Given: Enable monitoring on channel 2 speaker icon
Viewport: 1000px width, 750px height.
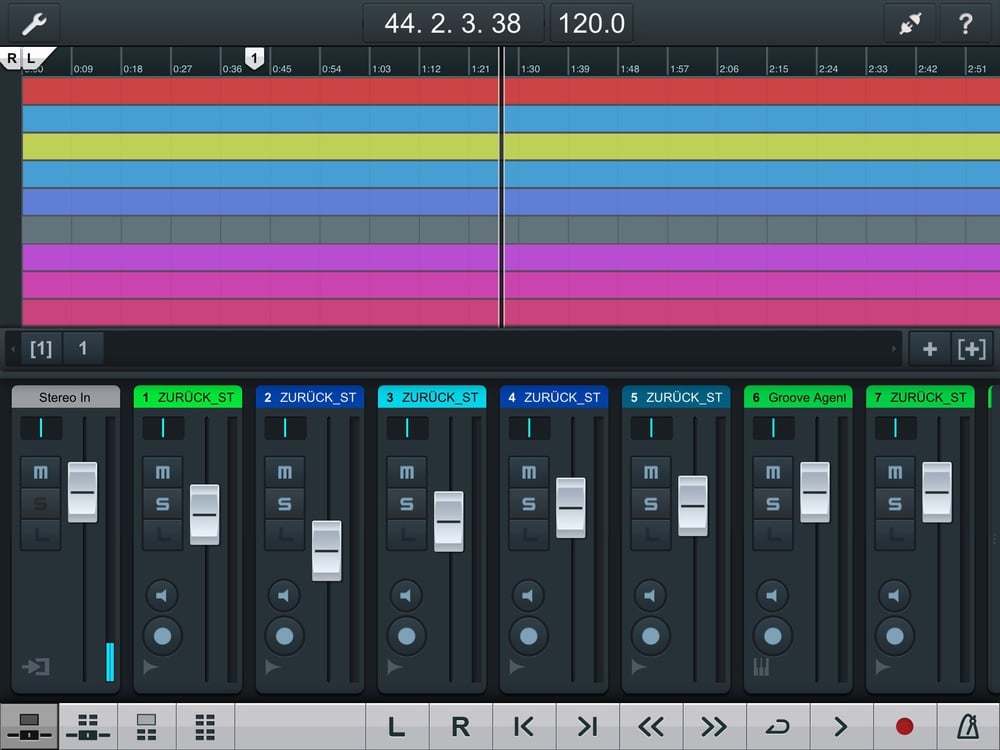Looking at the screenshot, I should click(x=284, y=596).
